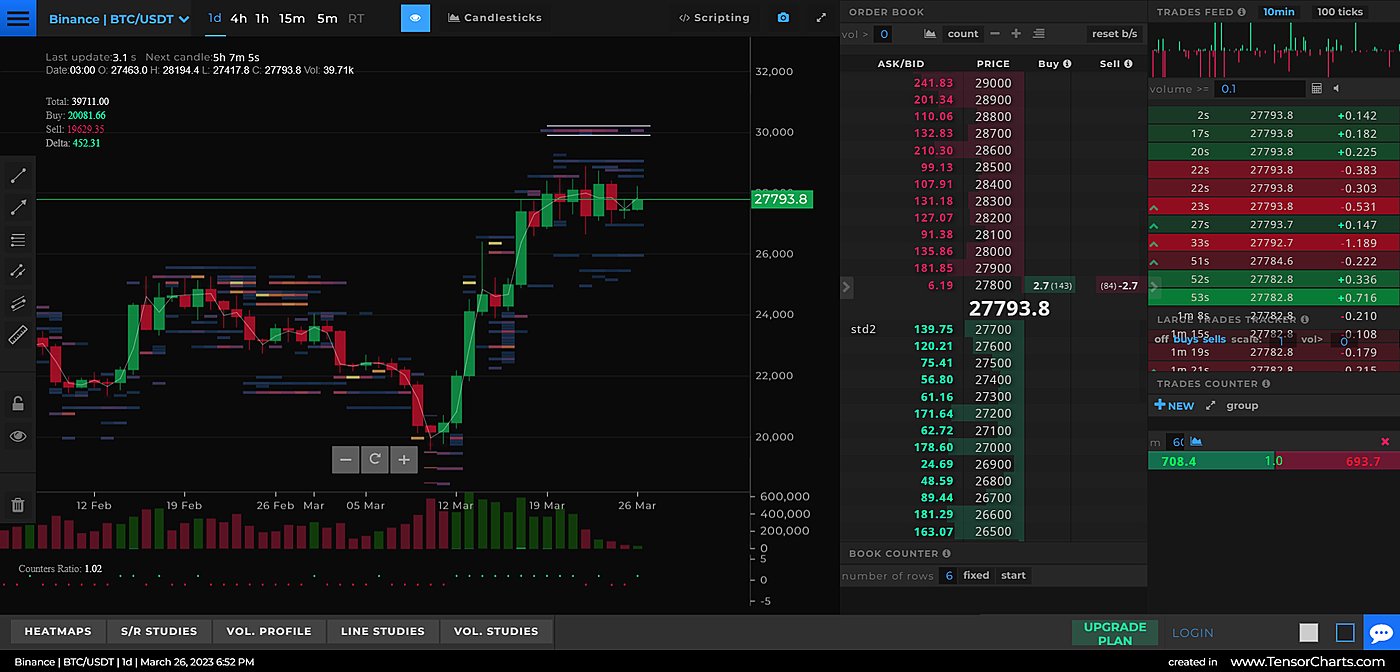The height and width of the screenshot is (672, 1400).
Task: Expand trades counter with arrows icon
Action: click(1211, 406)
